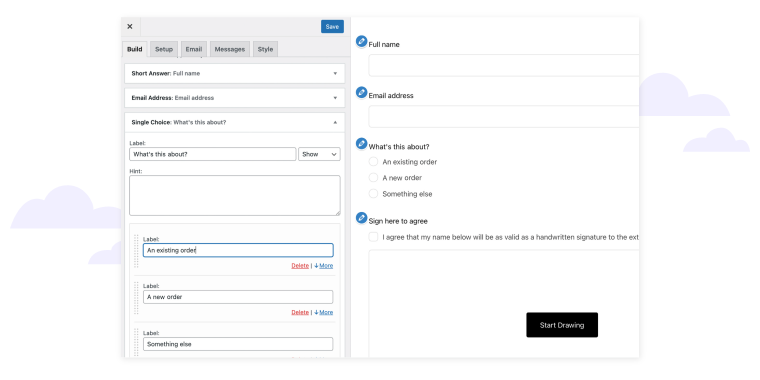Click the edit pencil beside Sign here to agree
The height and width of the screenshot is (380, 760).
coord(361,218)
